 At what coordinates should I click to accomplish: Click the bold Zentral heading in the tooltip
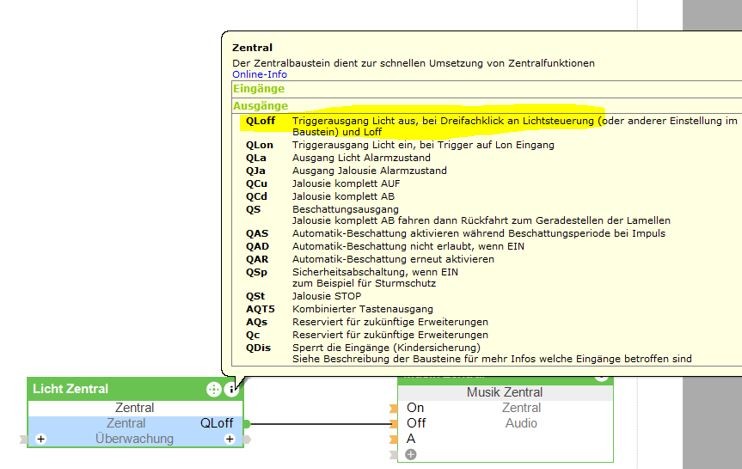coord(252,47)
